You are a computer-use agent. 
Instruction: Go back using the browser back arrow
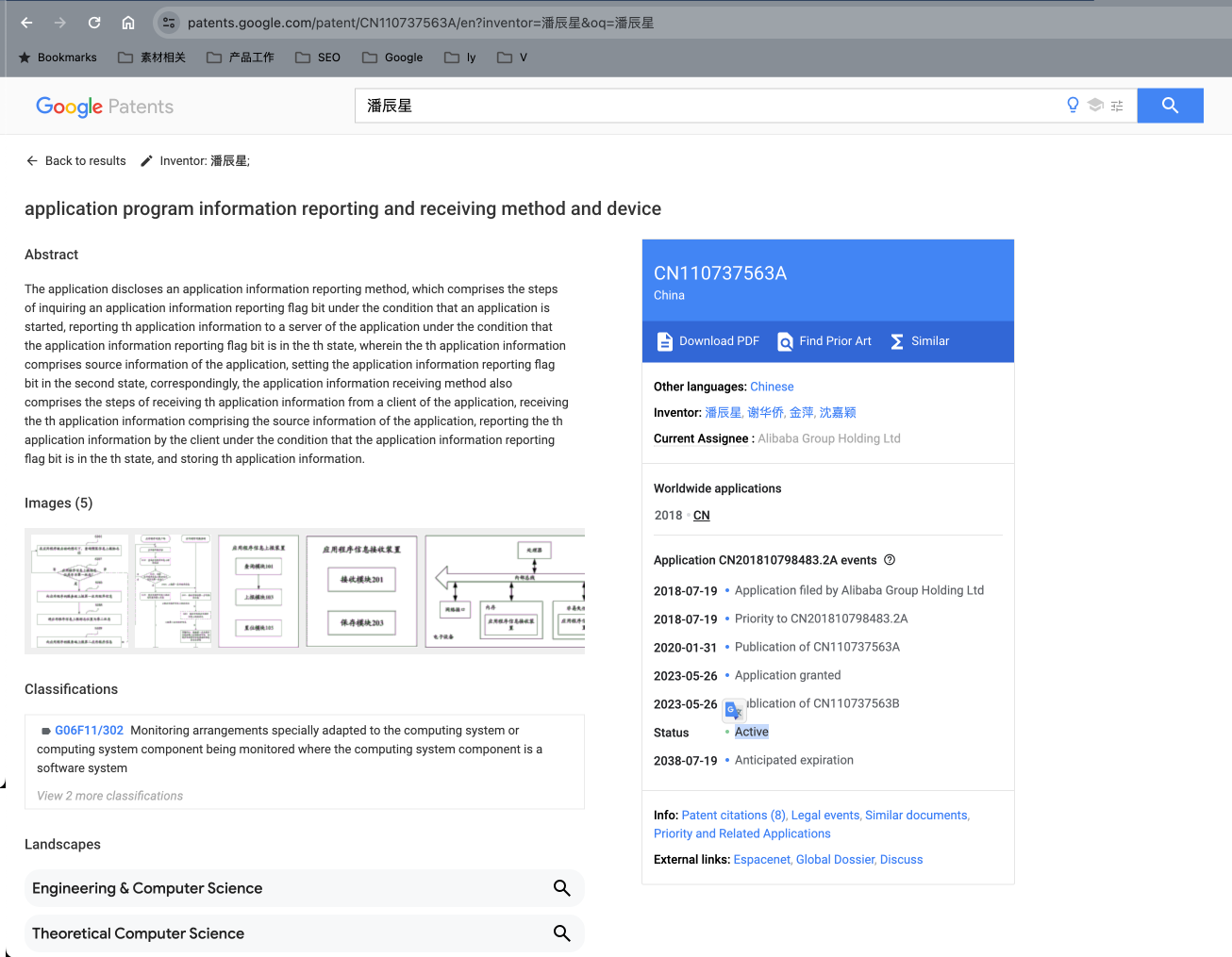26,23
